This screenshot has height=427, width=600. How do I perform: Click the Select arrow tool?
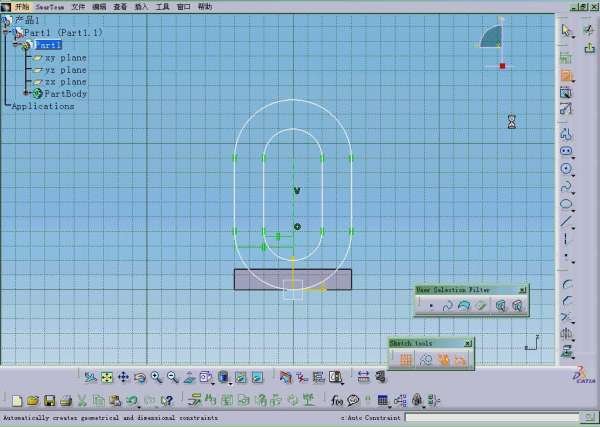click(x=566, y=30)
